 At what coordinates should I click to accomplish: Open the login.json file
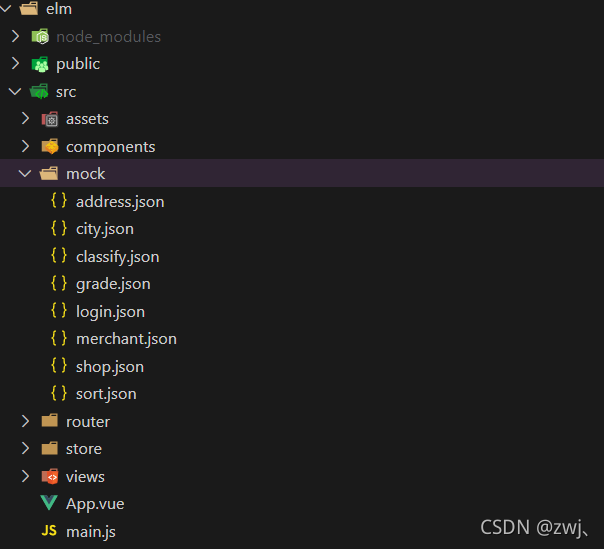point(110,312)
